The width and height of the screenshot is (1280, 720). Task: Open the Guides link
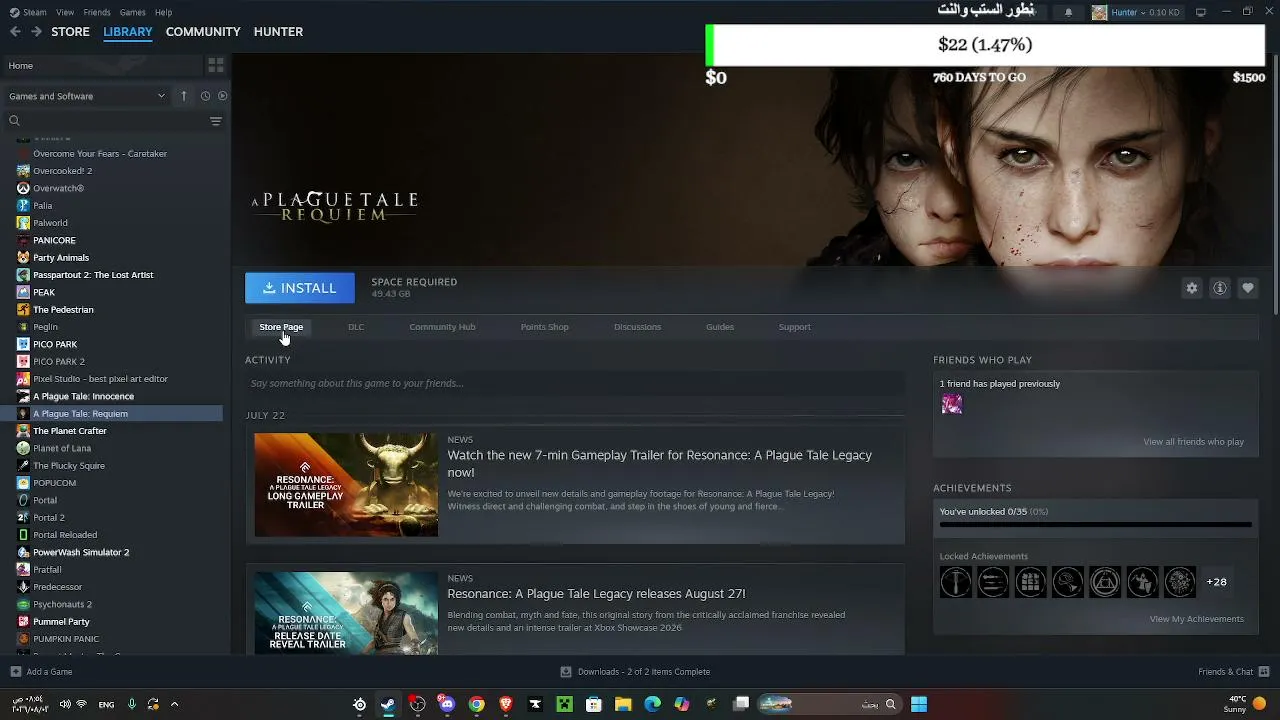pos(720,327)
